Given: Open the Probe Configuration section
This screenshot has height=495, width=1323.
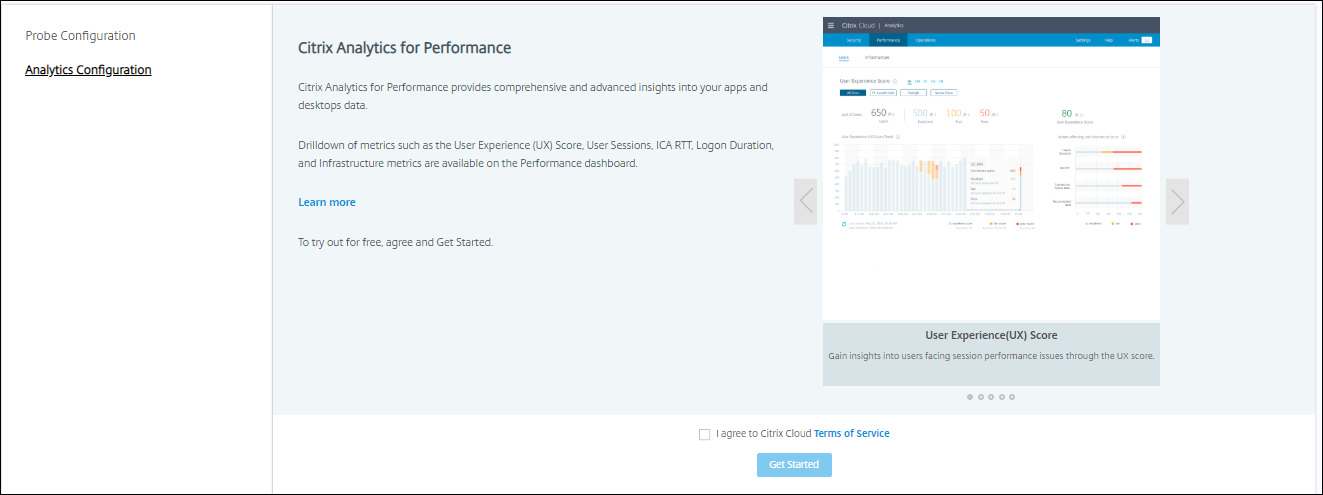Looking at the screenshot, I should [80, 36].
